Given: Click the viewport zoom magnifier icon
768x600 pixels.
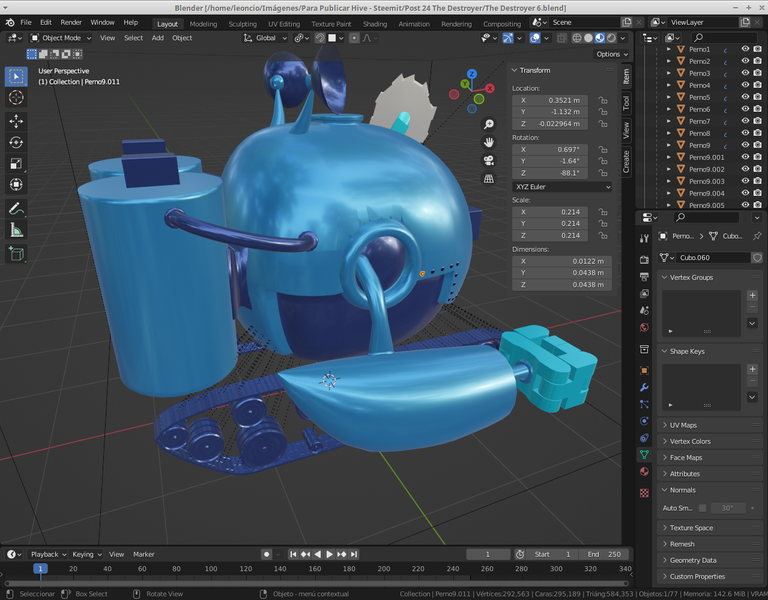Looking at the screenshot, I should (488, 124).
